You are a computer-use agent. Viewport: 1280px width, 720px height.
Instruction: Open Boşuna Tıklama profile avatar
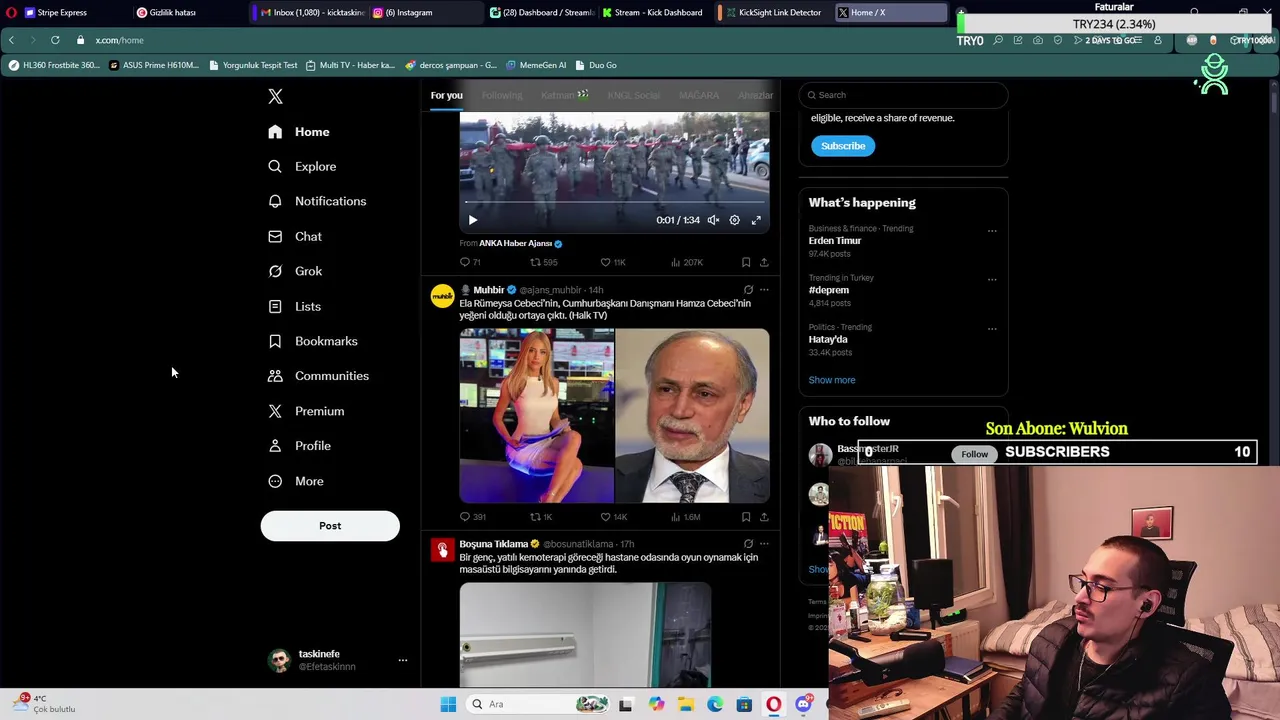[x=442, y=550]
